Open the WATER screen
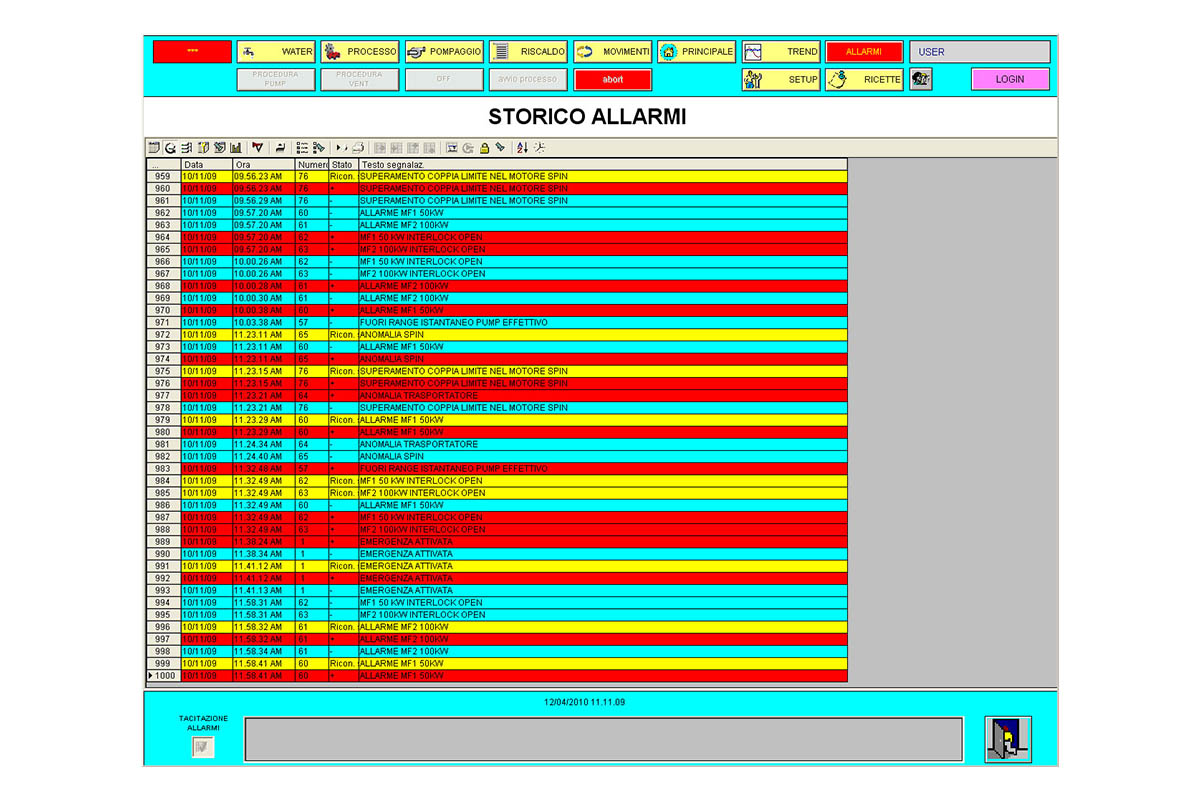Screen dimensions: 1200x800 click(x=276, y=52)
